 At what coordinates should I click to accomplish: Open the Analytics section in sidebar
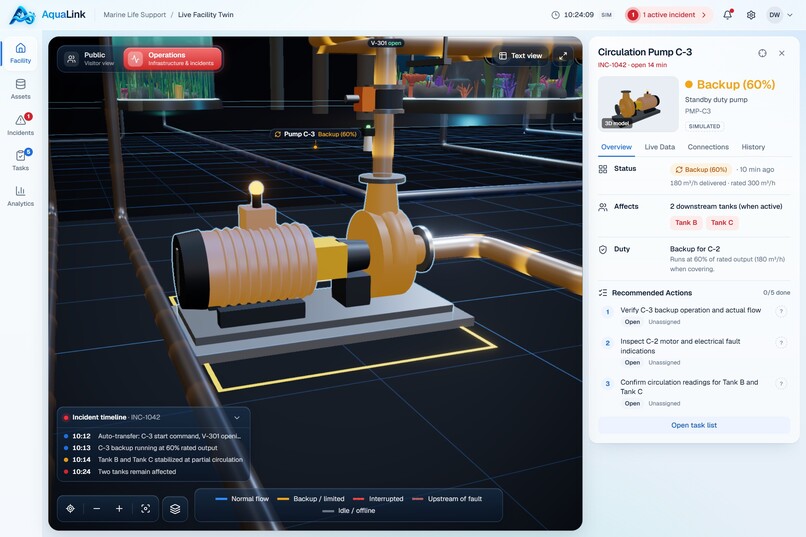pyautogui.click(x=20, y=196)
